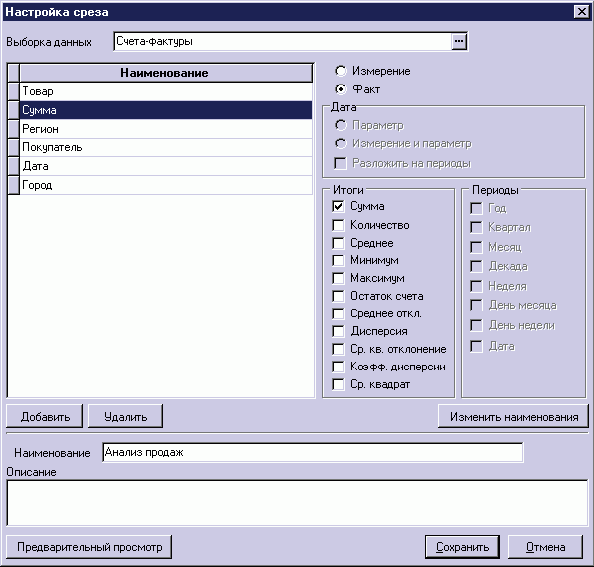Click the Предварительный просмотр button
The height and width of the screenshot is (567, 594).
coord(89,547)
